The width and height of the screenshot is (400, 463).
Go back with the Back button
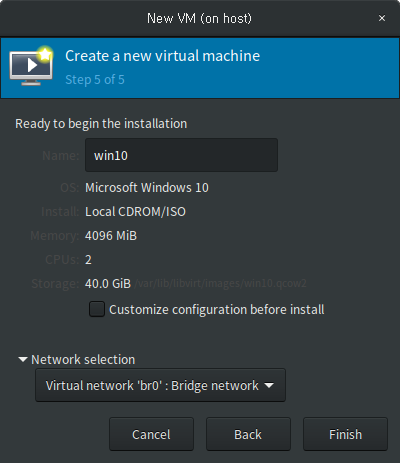point(248,434)
